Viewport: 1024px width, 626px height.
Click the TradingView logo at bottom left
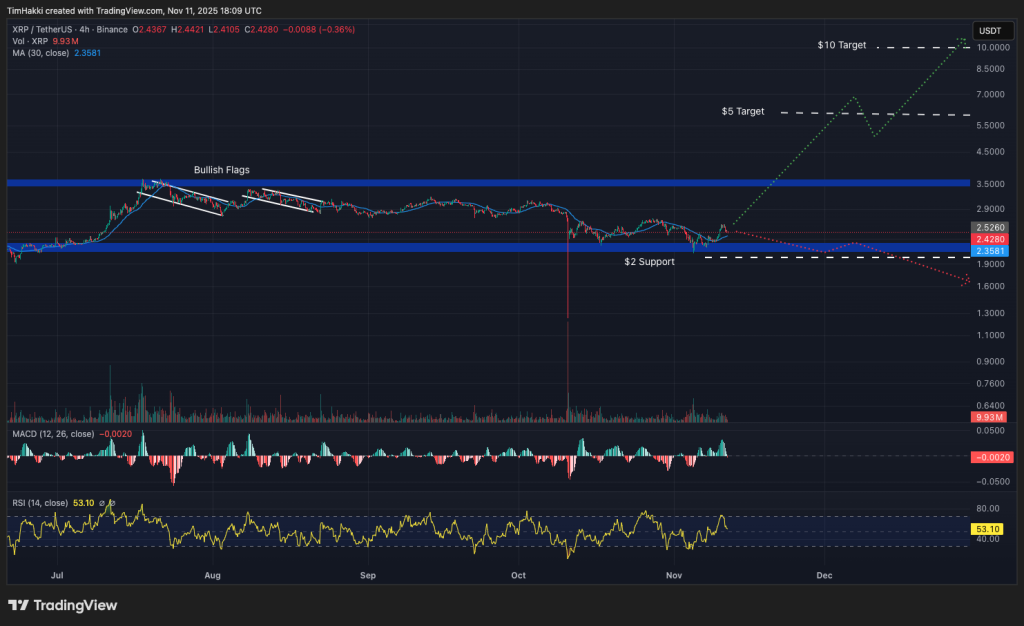[63, 605]
